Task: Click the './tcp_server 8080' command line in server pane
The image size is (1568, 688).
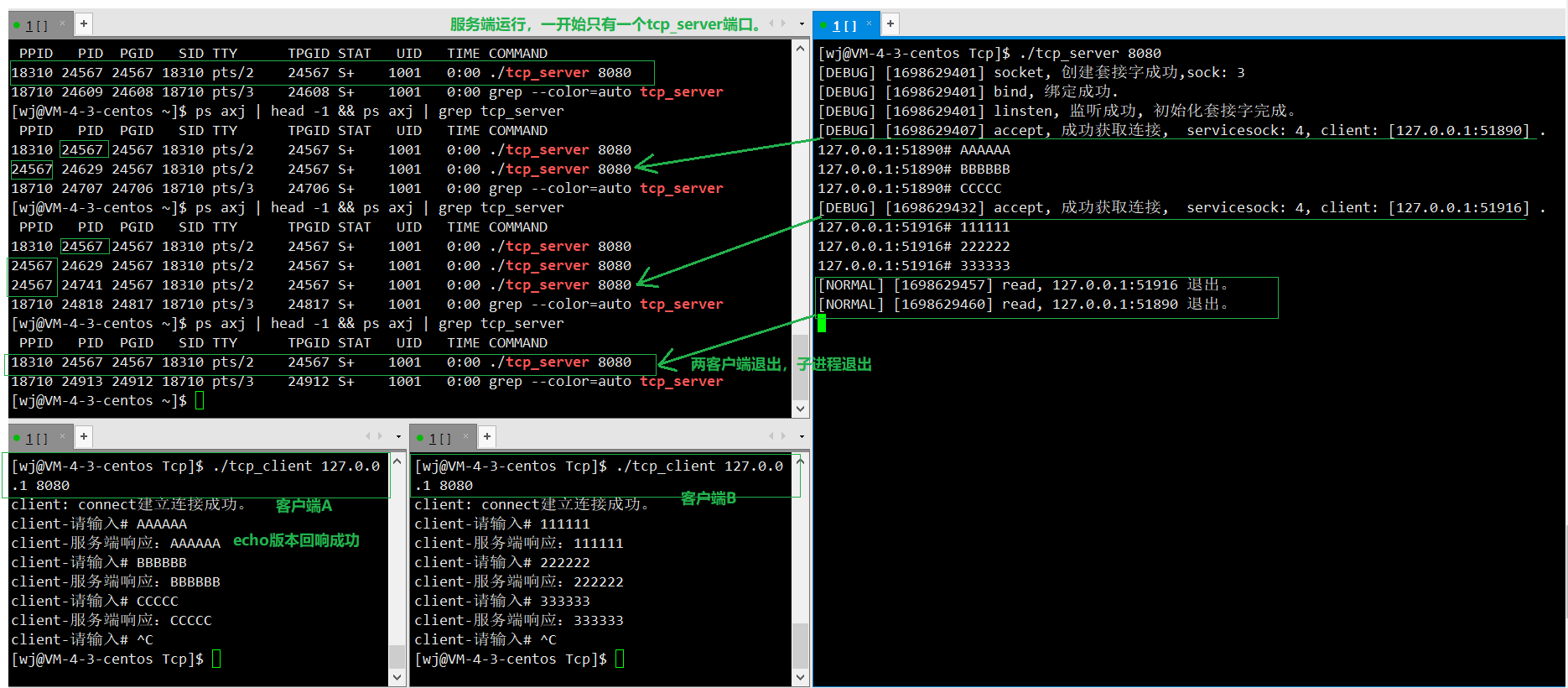Action: 989,53
